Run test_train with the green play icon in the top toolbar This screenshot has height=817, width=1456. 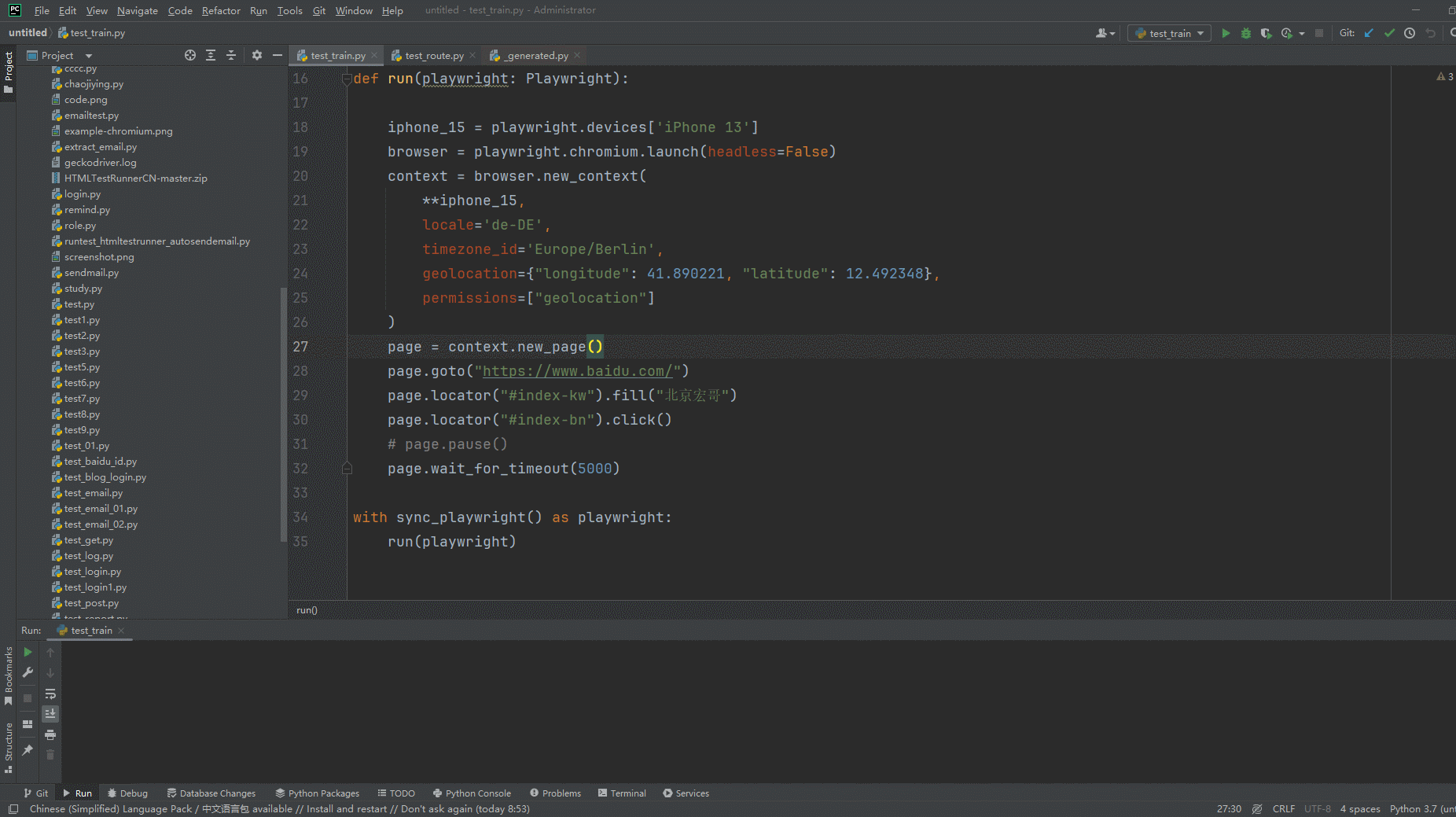tap(1225, 33)
